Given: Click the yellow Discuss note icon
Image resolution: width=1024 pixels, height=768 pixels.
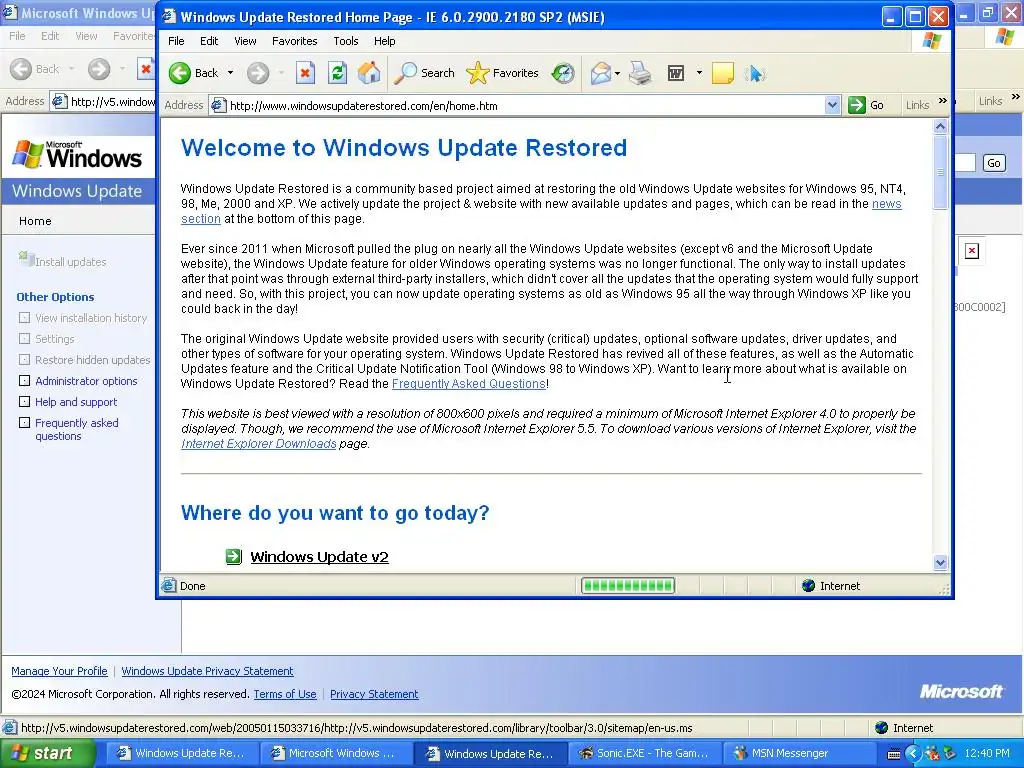Looking at the screenshot, I should coord(722,73).
